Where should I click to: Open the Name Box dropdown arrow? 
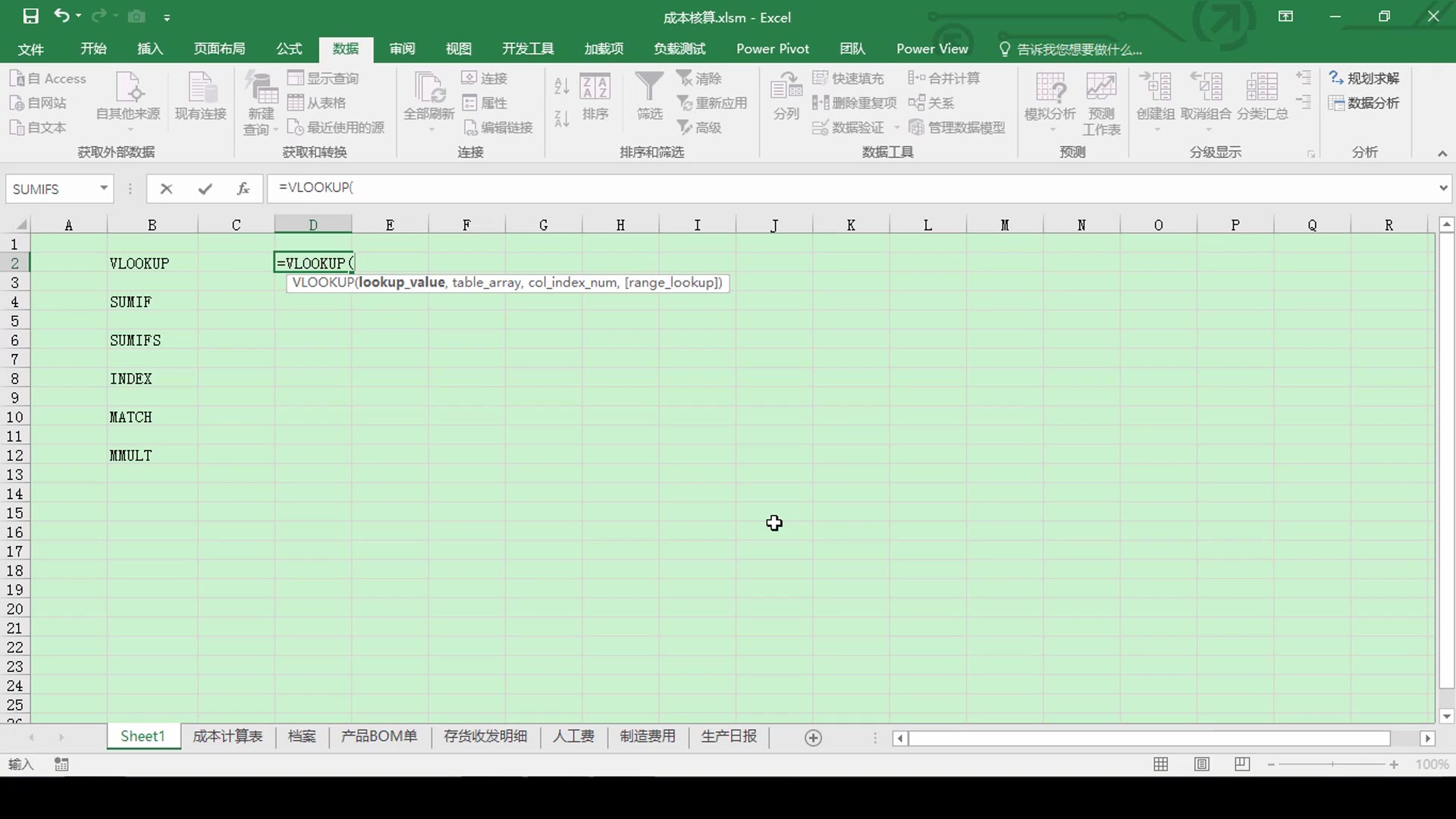click(104, 188)
